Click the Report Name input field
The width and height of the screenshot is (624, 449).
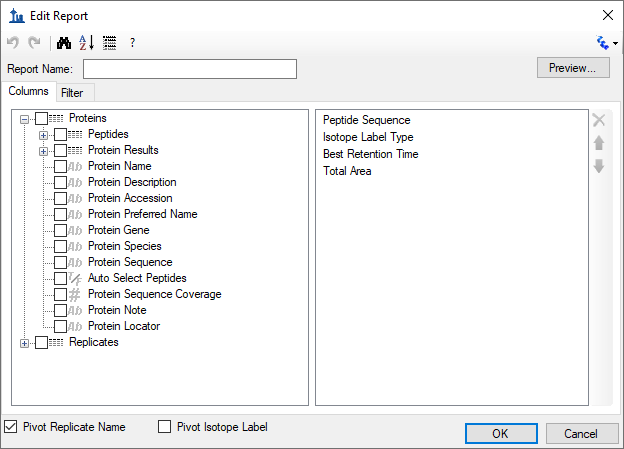(x=190, y=69)
